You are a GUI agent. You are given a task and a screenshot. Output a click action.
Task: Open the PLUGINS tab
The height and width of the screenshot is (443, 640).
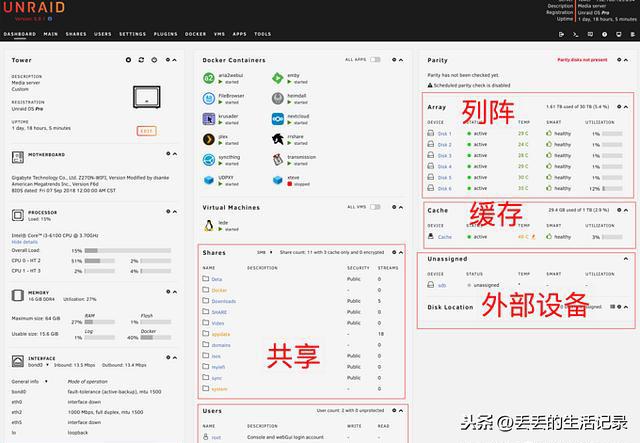pos(165,34)
